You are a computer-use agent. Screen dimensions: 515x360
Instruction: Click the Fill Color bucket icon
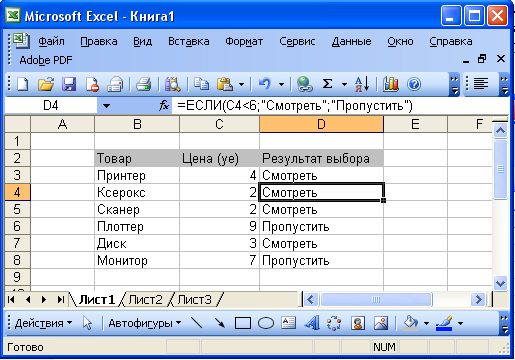pos(410,323)
